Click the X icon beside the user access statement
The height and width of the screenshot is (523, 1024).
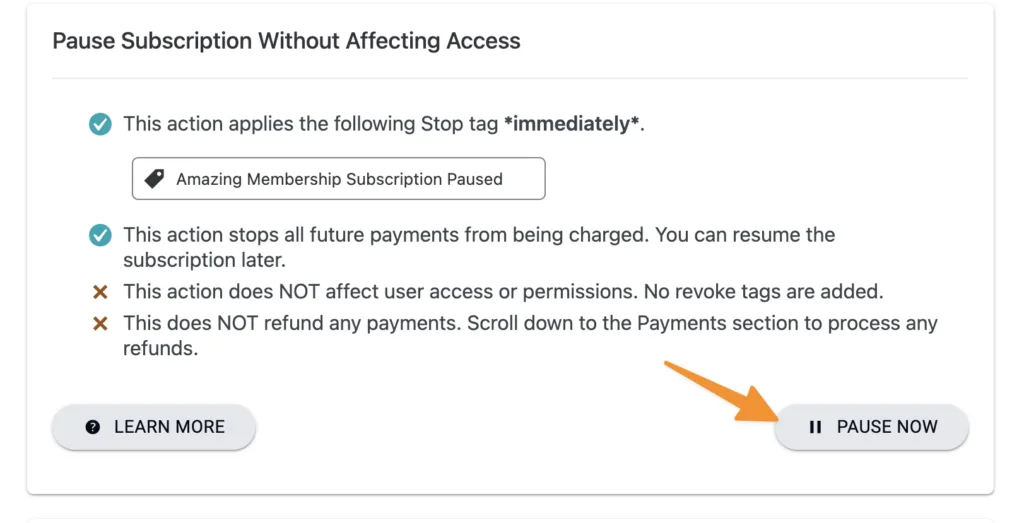(100, 293)
